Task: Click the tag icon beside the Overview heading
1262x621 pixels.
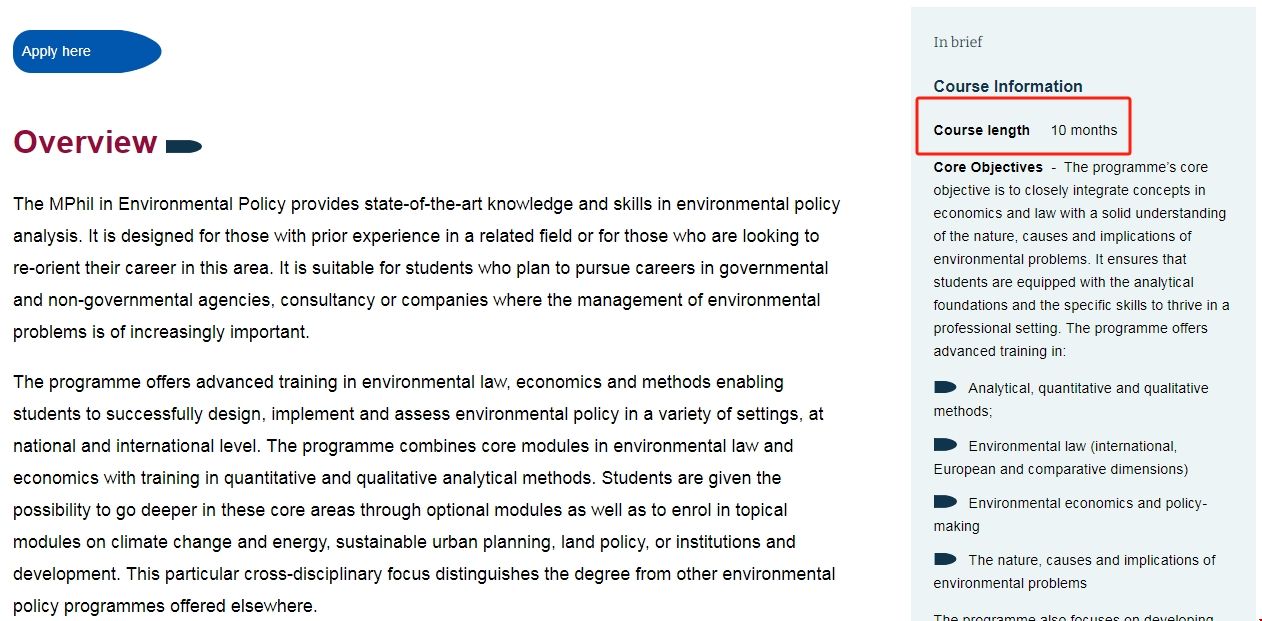Action: 184,147
